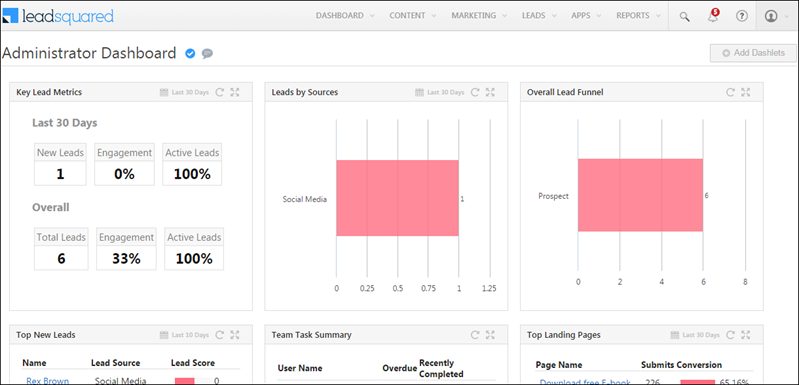Open the LEADS menu
800x385 pixels.
[539, 16]
